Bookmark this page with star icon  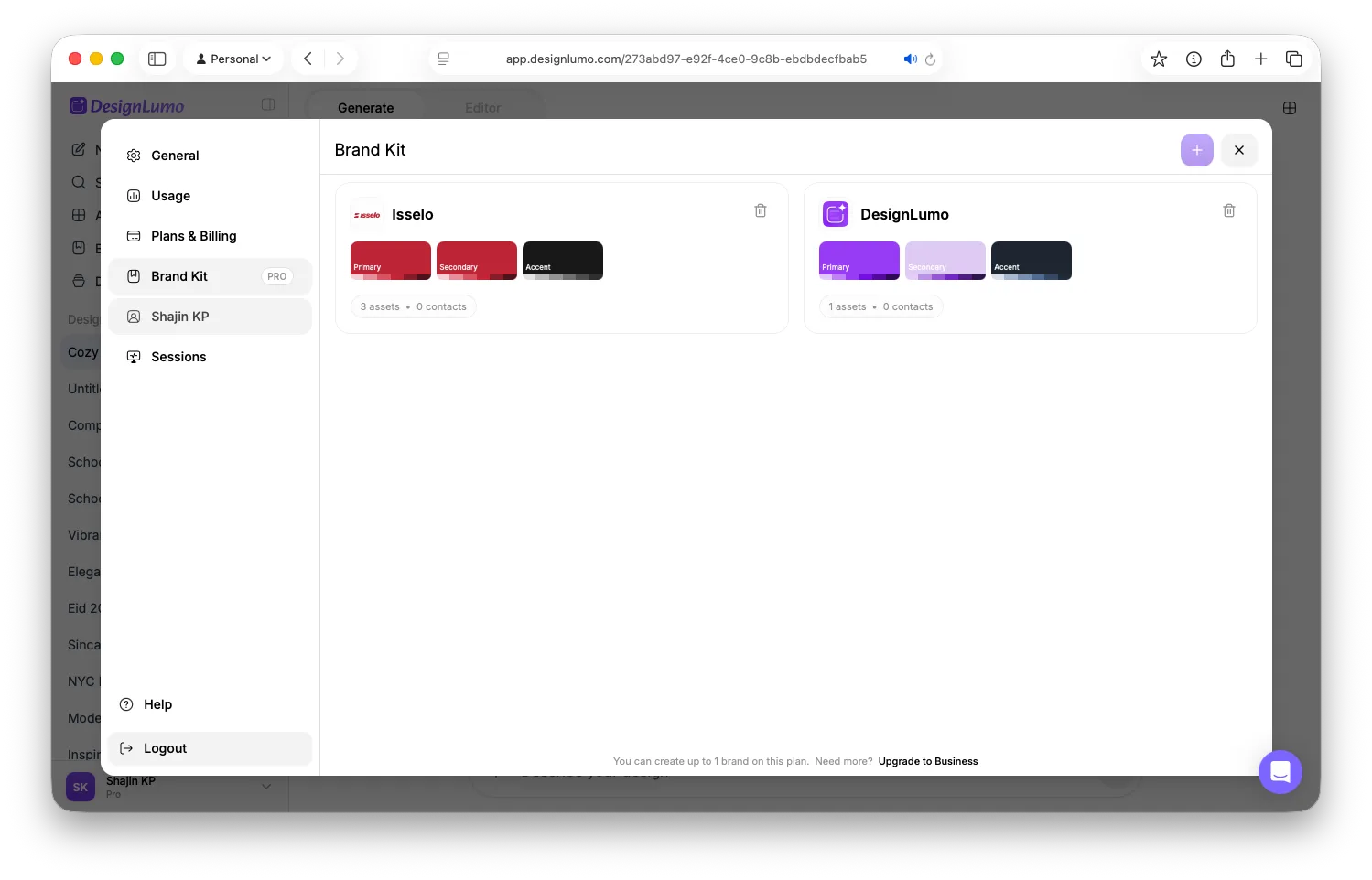1159,59
